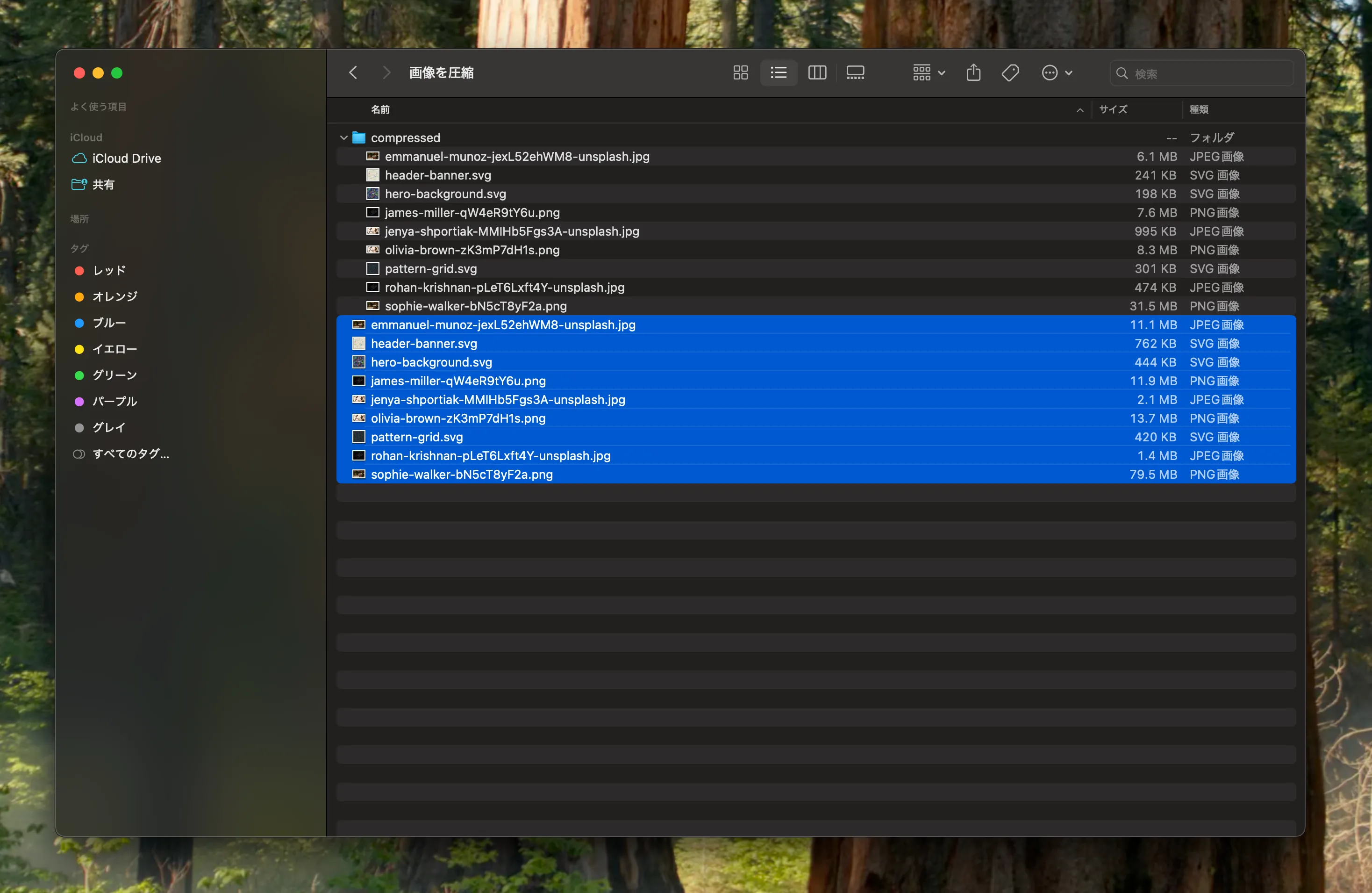Select the 6.1 MB emmanuel-munoz jpg in compressed
The width and height of the screenshot is (1372, 893).
816,156
